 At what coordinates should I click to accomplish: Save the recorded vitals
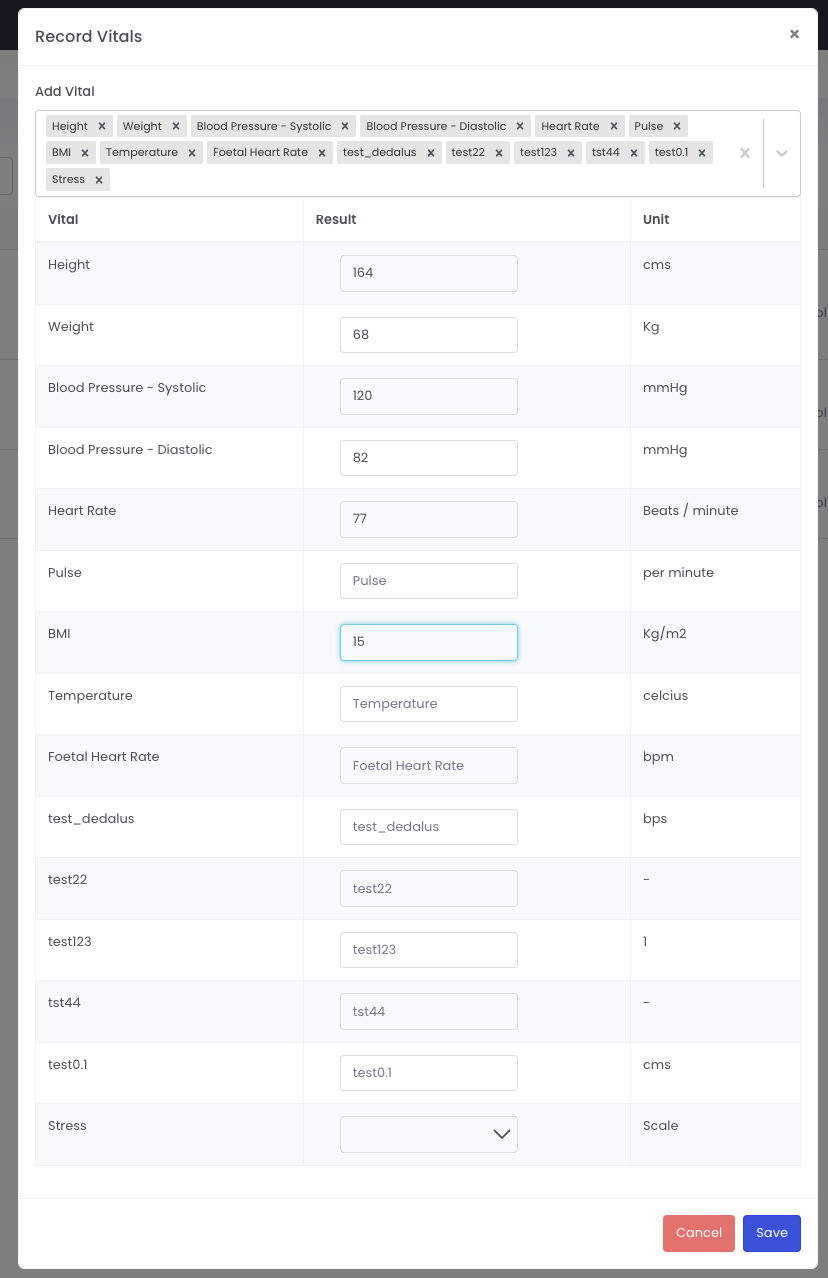coord(771,1233)
